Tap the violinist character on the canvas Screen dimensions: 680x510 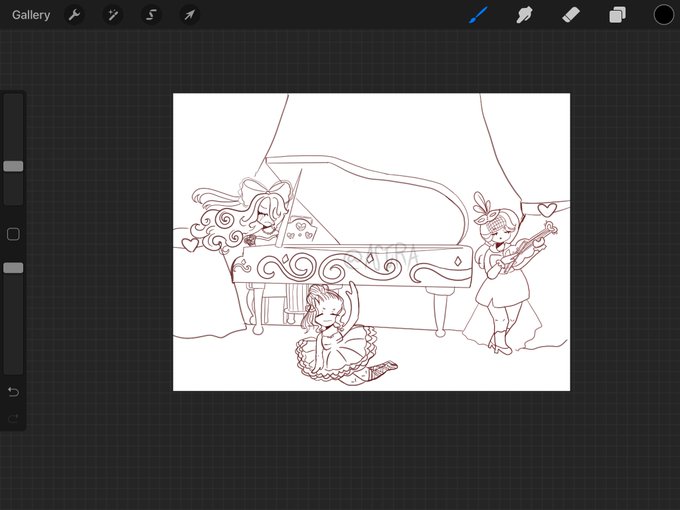[x=512, y=273]
